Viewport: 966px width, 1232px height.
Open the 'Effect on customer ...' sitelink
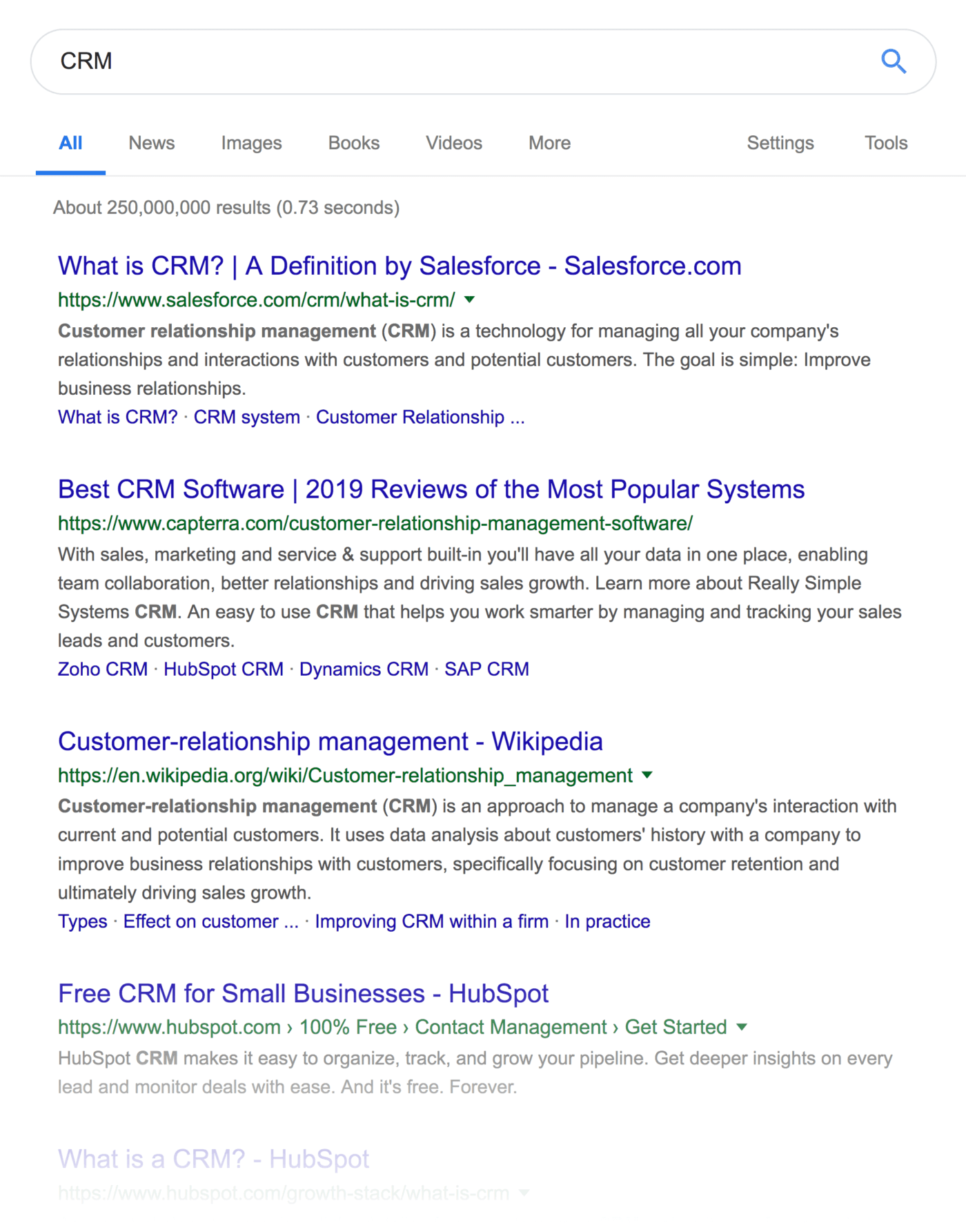(211, 921)
